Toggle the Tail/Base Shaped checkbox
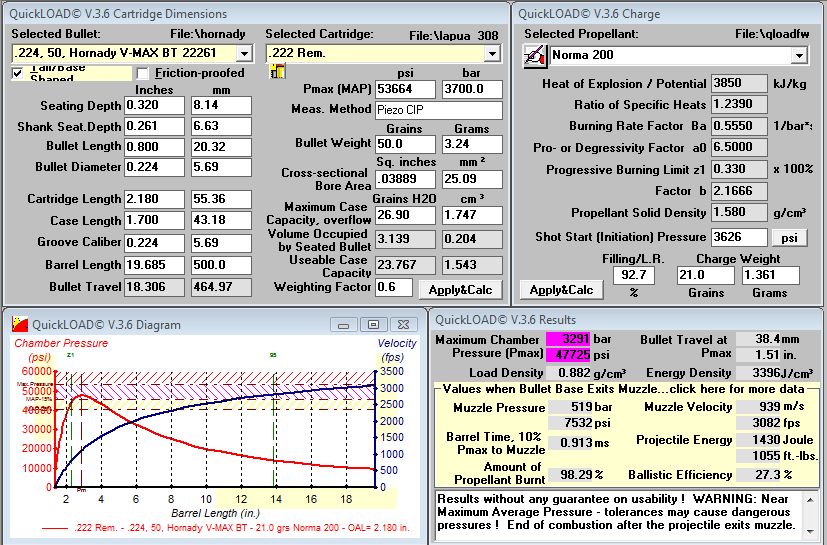This screenshot has height=545, width=827. click(18, 73)
